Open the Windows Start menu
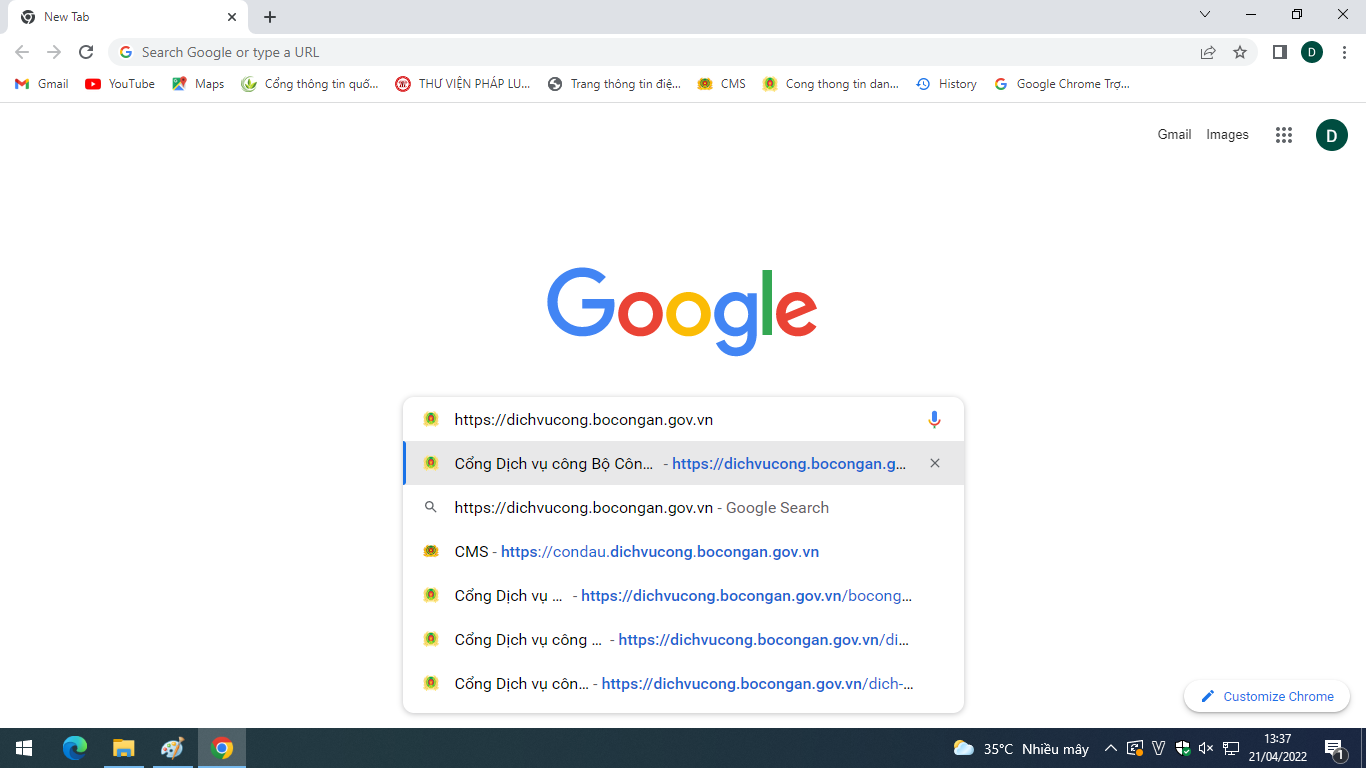This screenshot has width=1366, height=768. pyautogui.click(x=24, y=748)
